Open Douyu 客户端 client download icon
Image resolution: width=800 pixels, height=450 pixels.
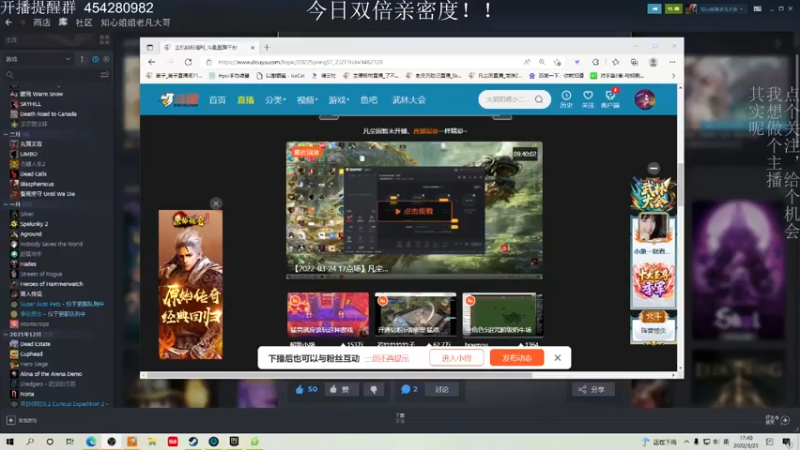click(x=610, y=99)
